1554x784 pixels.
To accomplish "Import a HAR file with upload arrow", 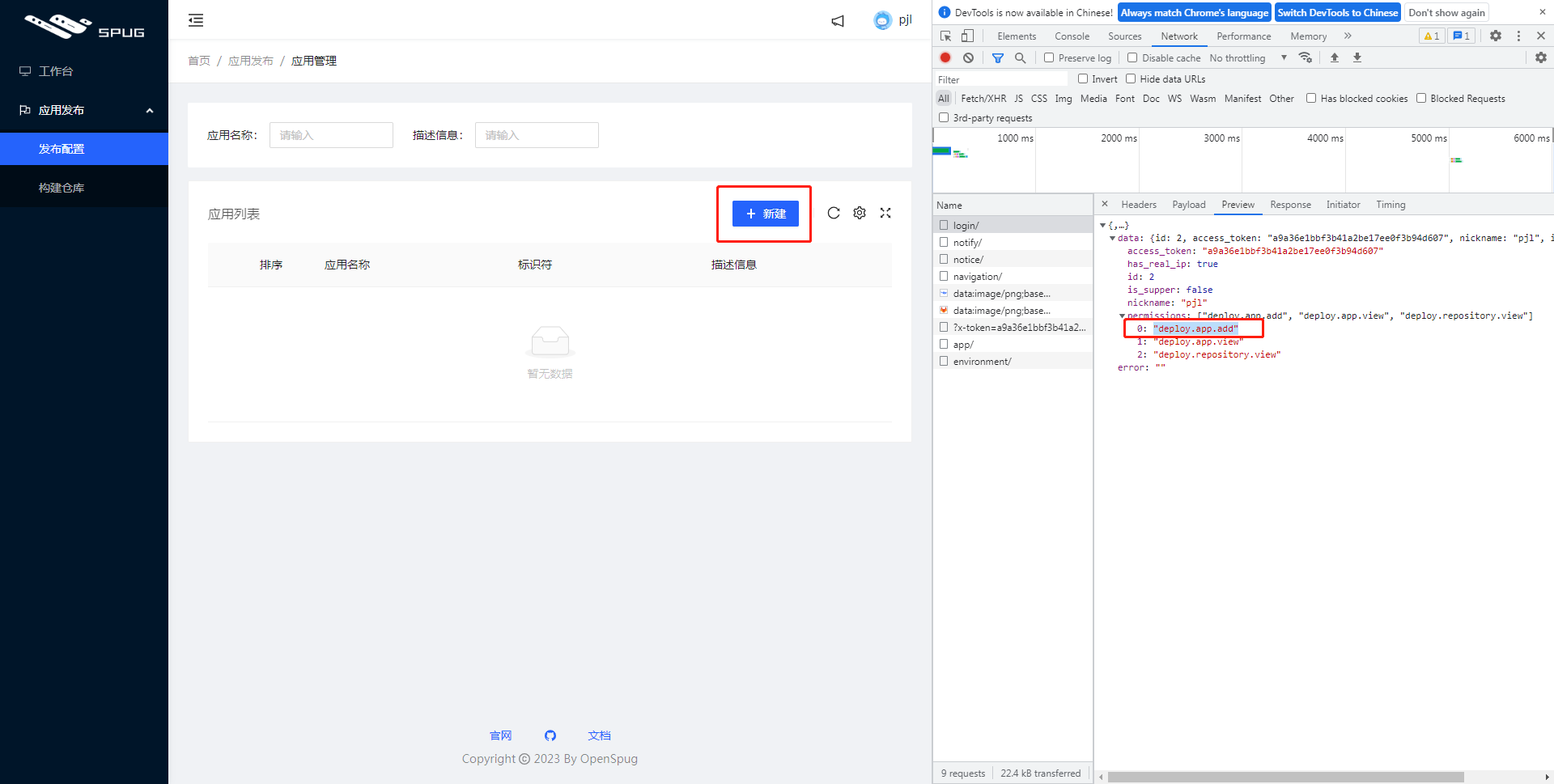I will point(1335,57).
